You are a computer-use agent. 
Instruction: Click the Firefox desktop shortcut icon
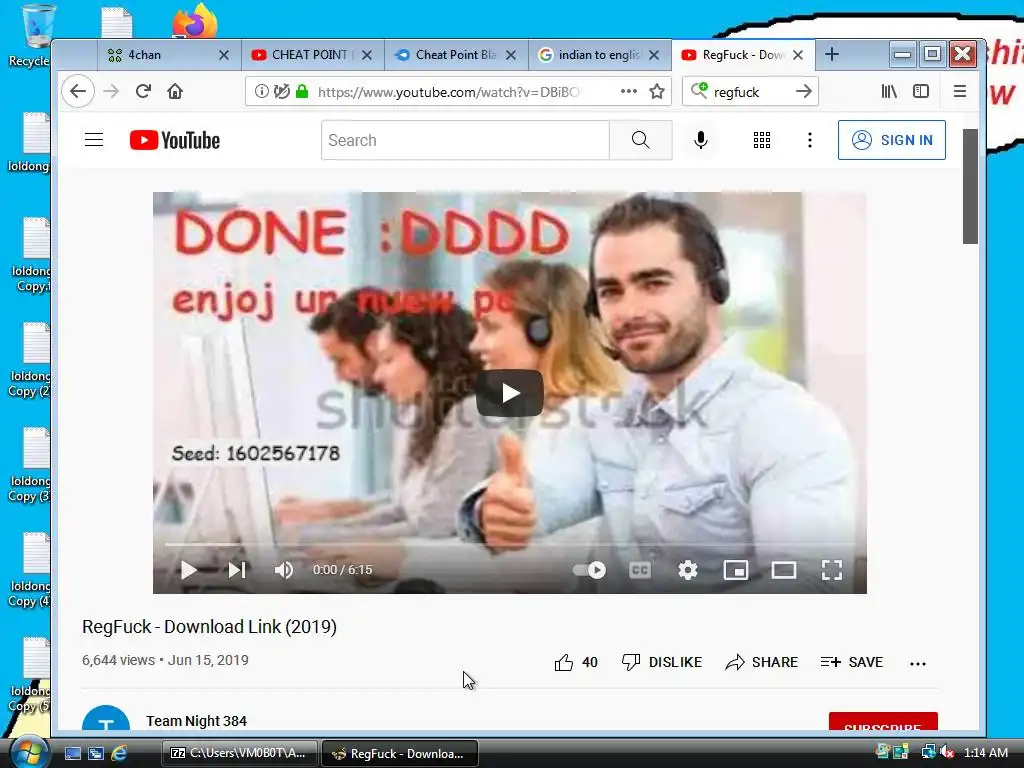coord(195,20)
